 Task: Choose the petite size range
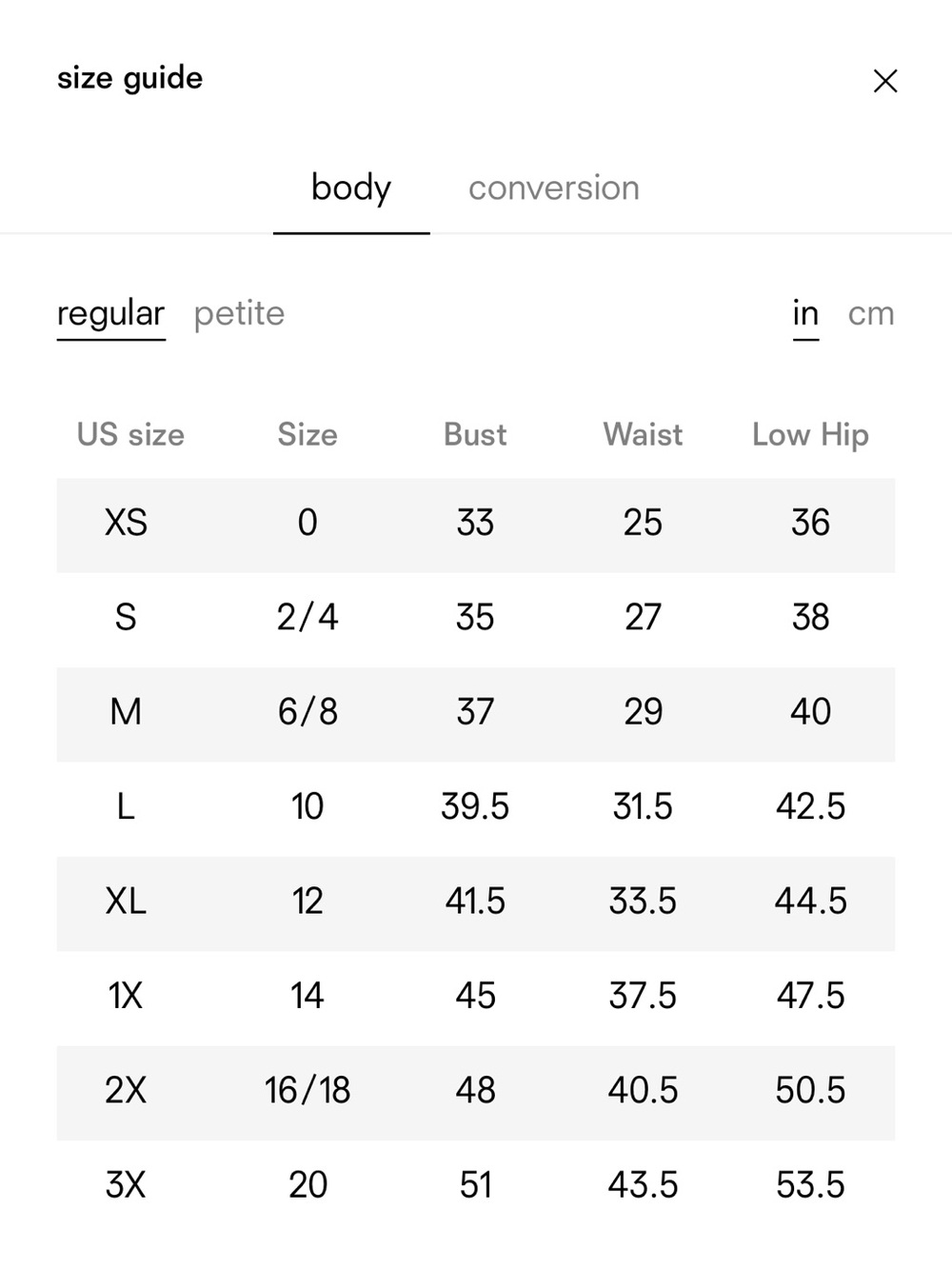239,313
